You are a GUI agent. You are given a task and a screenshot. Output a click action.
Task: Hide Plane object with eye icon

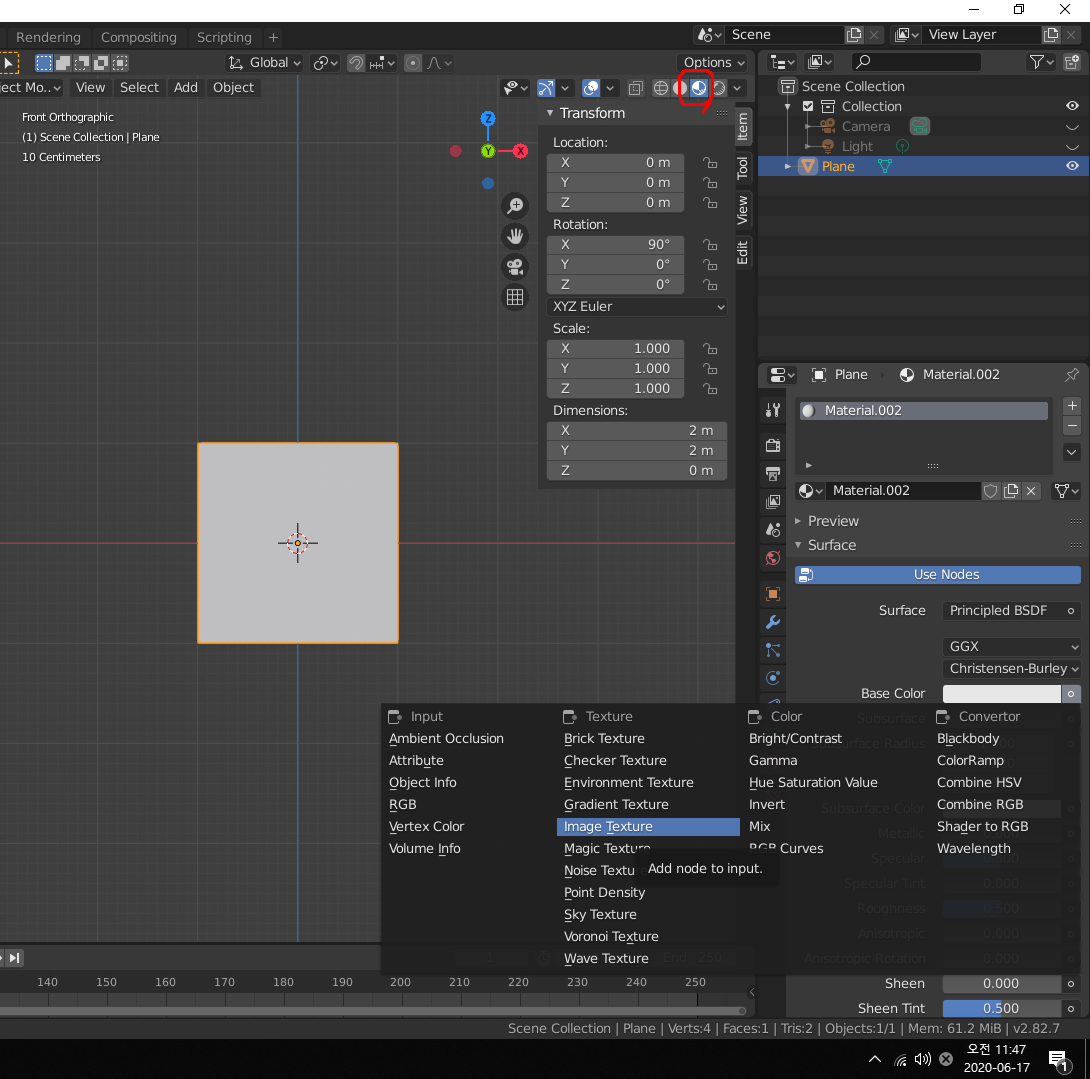1073,166
